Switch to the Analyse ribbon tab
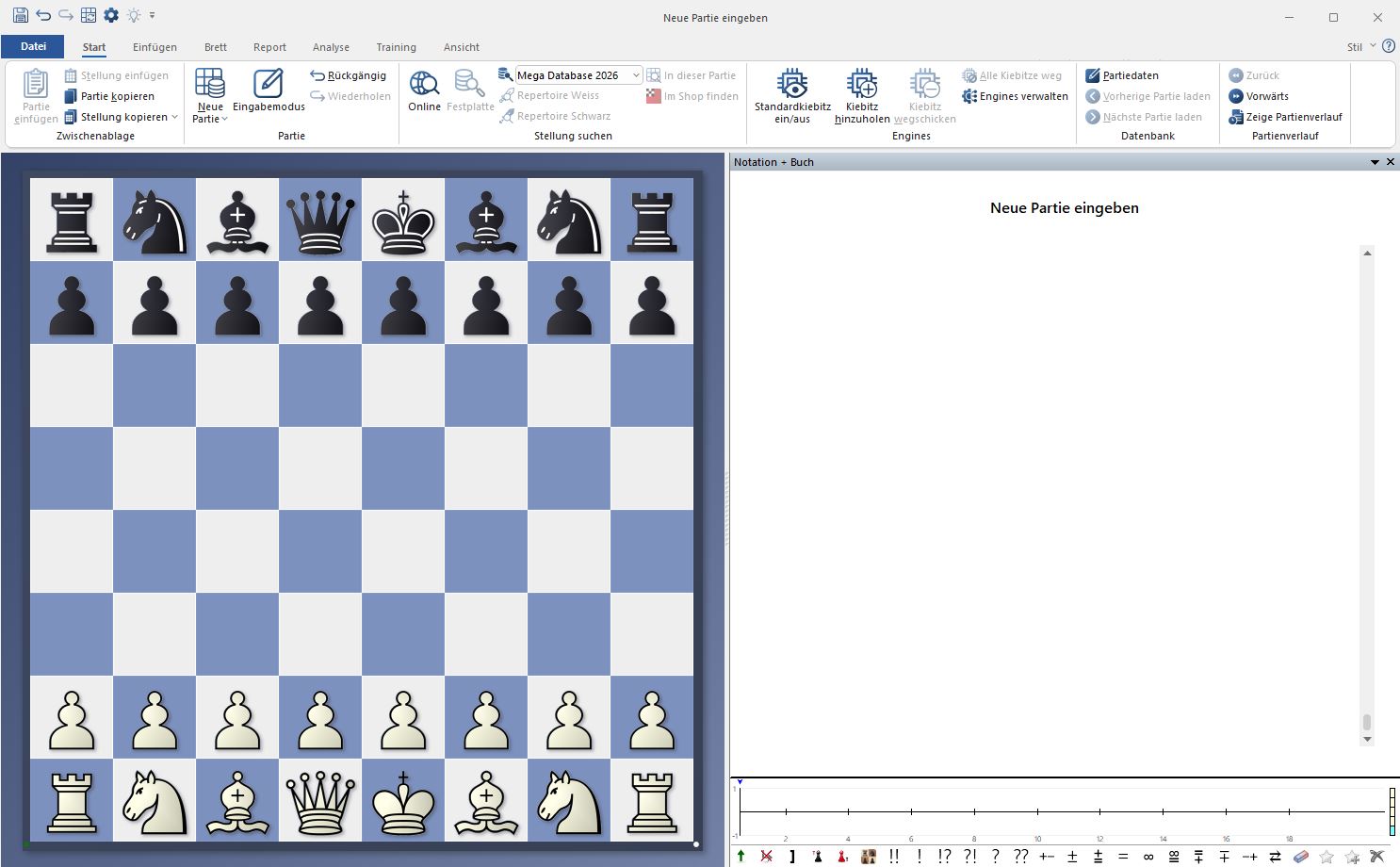1400x867 pixels. coord(331,47)
